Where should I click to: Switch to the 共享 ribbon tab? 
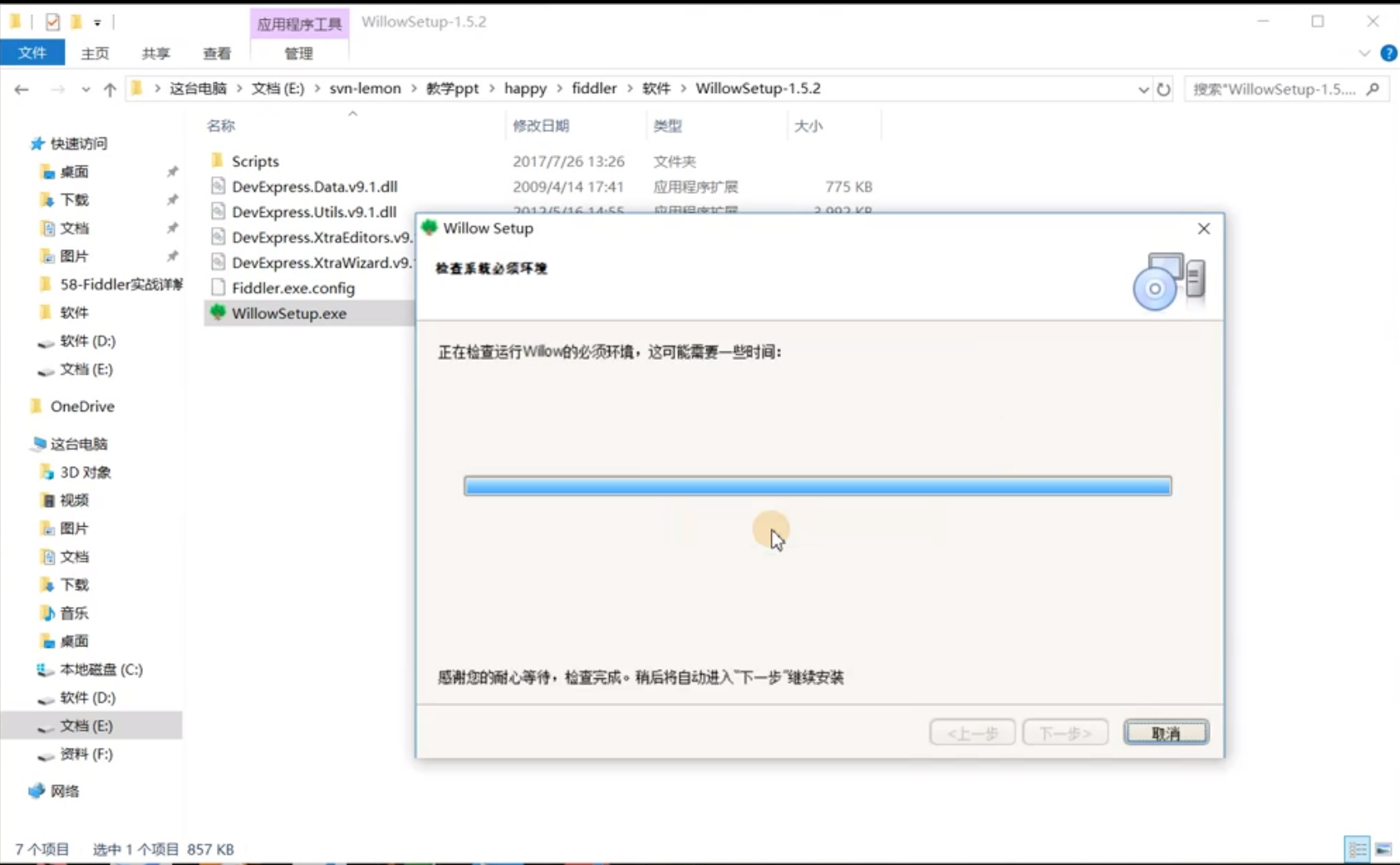point(155,53)
